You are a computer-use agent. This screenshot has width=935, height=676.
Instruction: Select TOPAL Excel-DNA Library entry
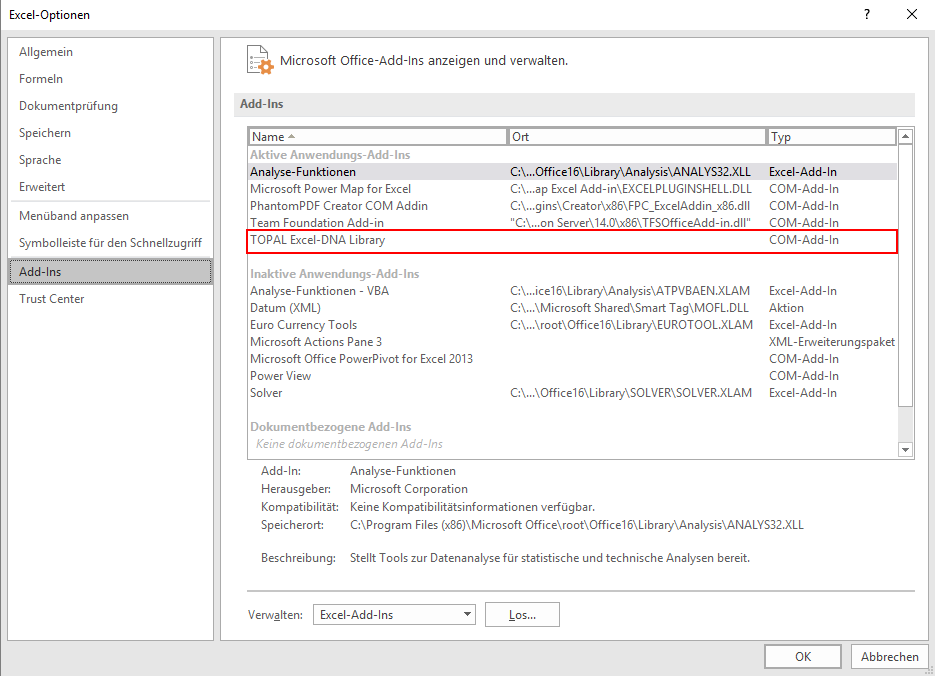pyautogui.click(x=318, y=240)
